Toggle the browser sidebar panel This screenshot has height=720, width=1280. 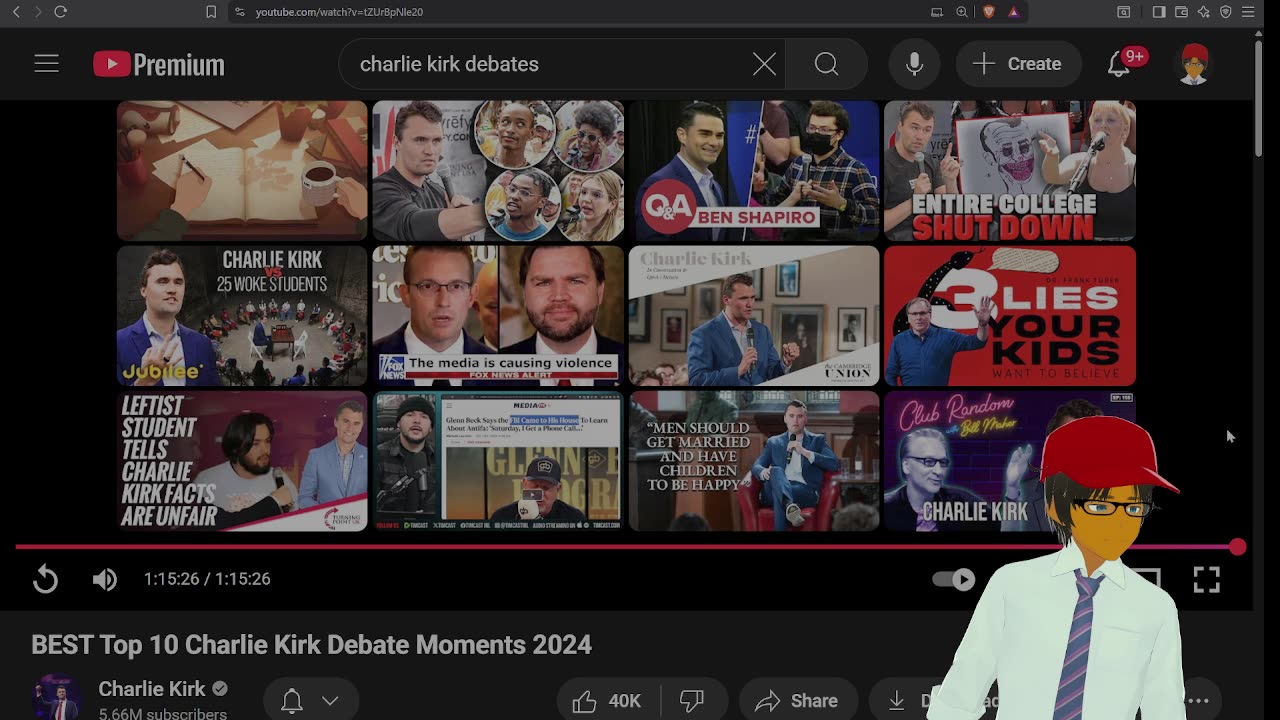[1159, 12]
